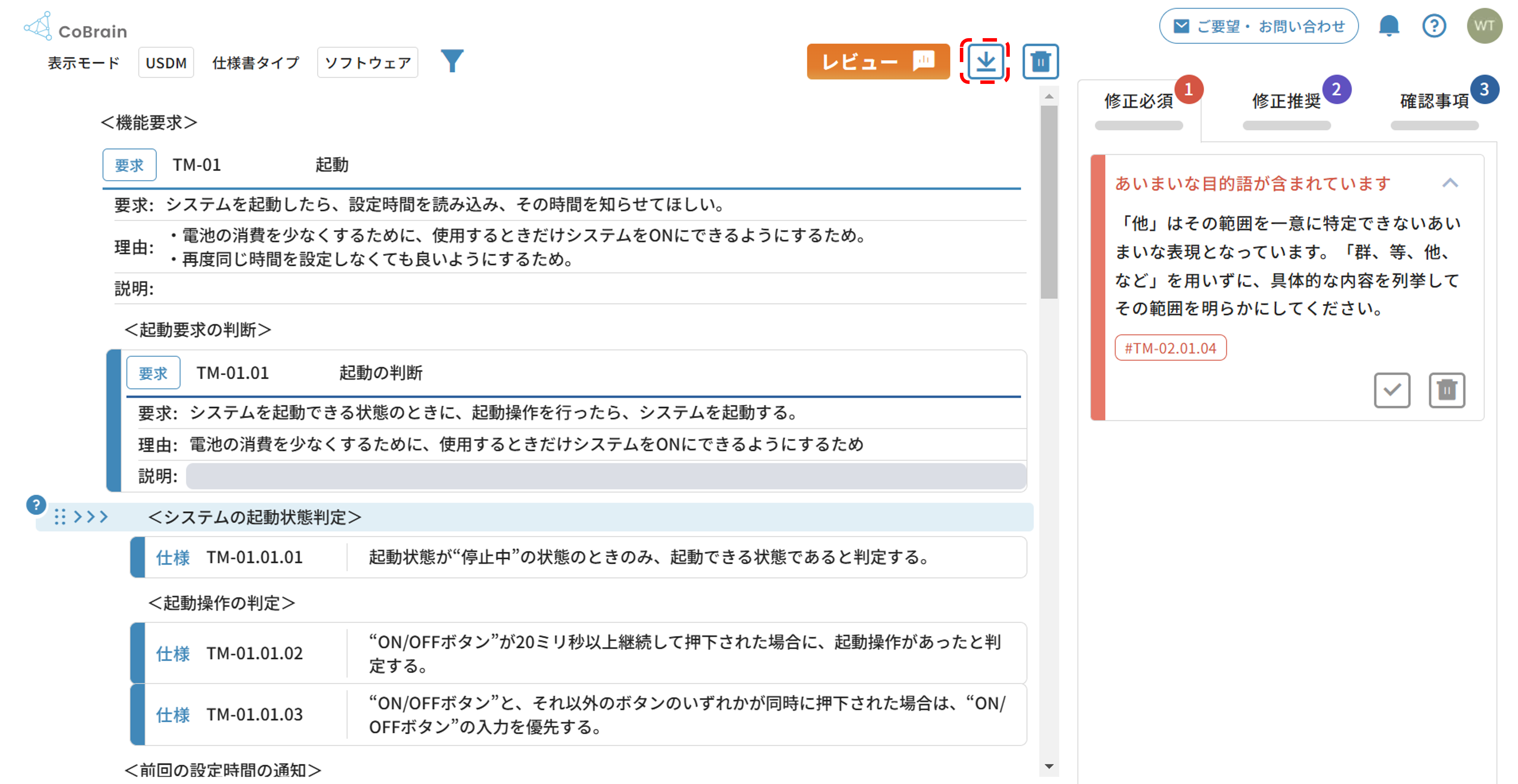Select specification row TM-01.01.03
The width and height of the screenshot is (1518, 784).
579,715
